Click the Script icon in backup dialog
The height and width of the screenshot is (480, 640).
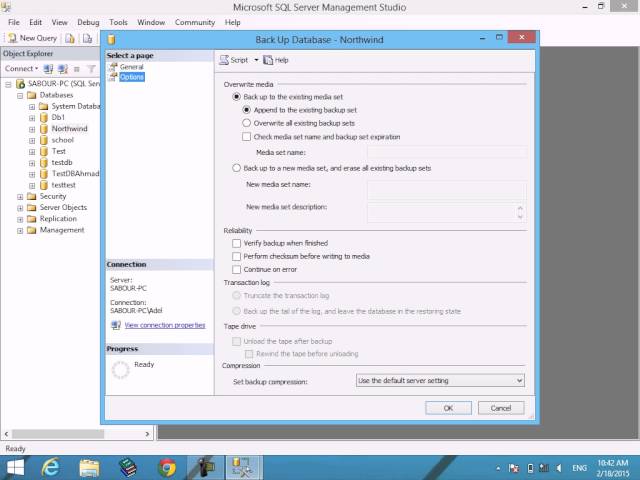(224, 60)
